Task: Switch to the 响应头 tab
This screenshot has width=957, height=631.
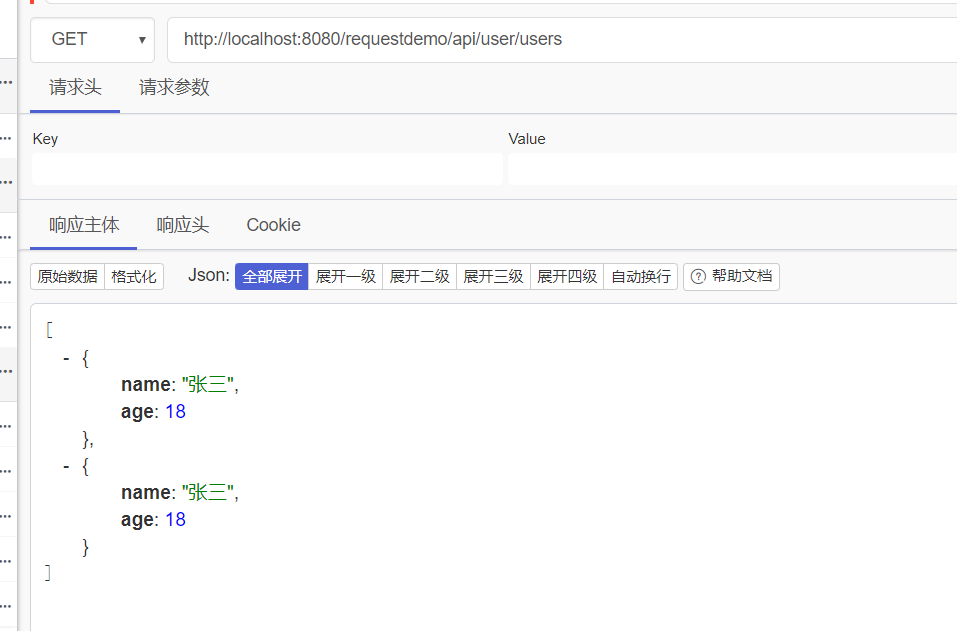Action: (182, 225)
